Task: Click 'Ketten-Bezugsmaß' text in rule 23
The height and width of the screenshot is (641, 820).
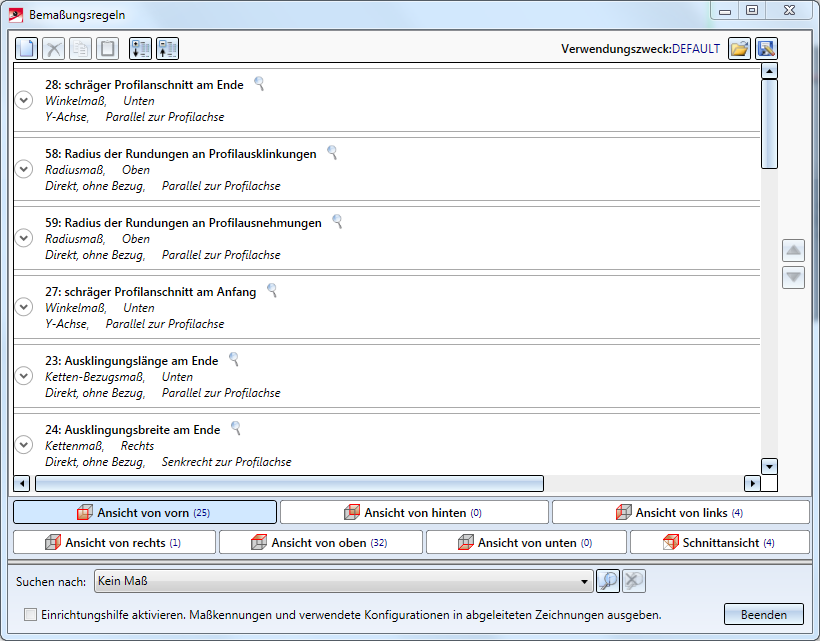Action: [95, 377]
